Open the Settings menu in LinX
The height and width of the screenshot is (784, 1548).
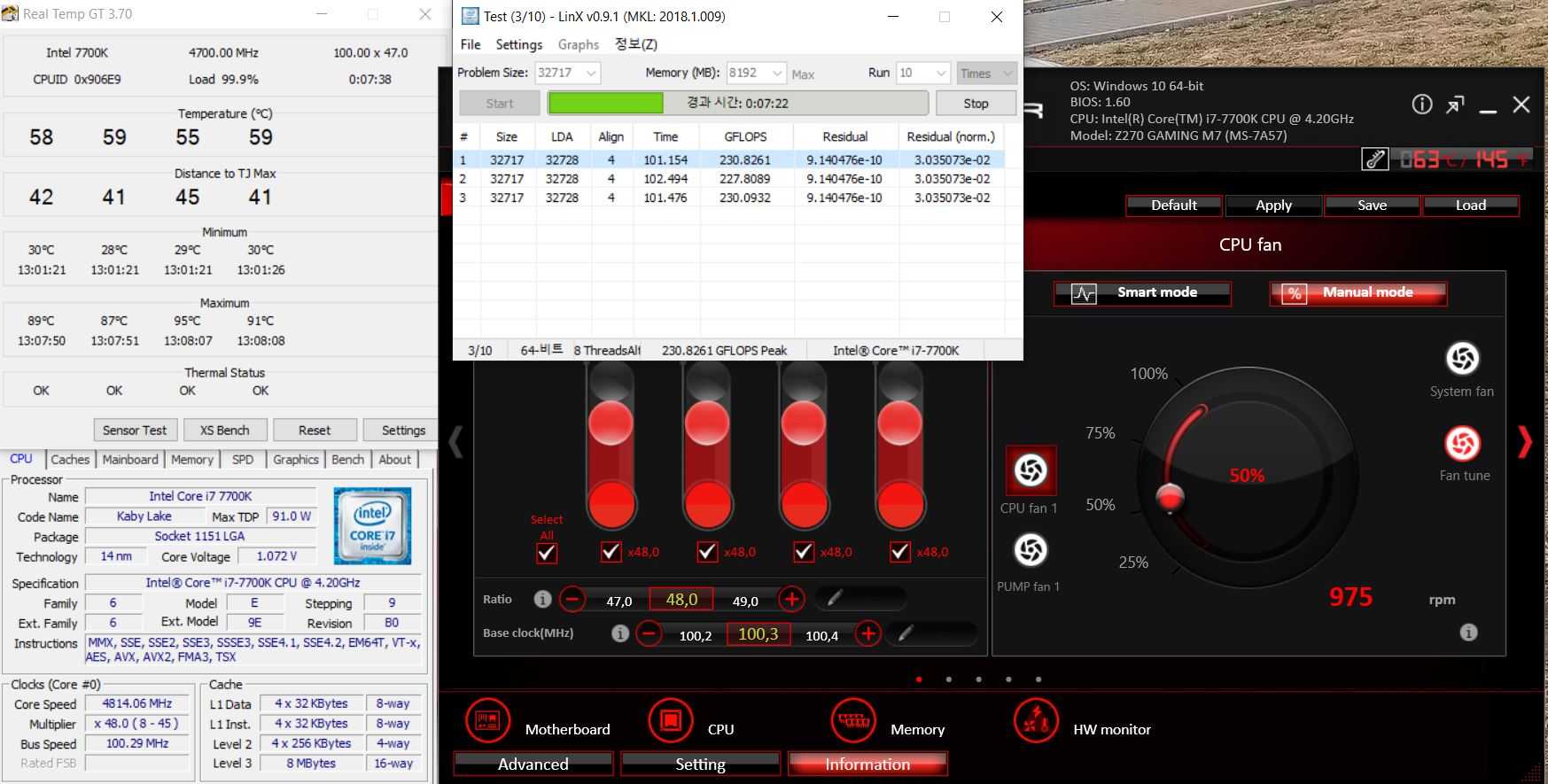point(518,44)
